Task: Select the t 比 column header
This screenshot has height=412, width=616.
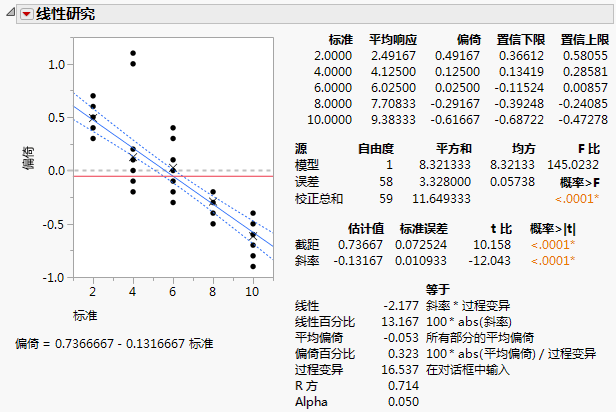Action: click(501, 229)
